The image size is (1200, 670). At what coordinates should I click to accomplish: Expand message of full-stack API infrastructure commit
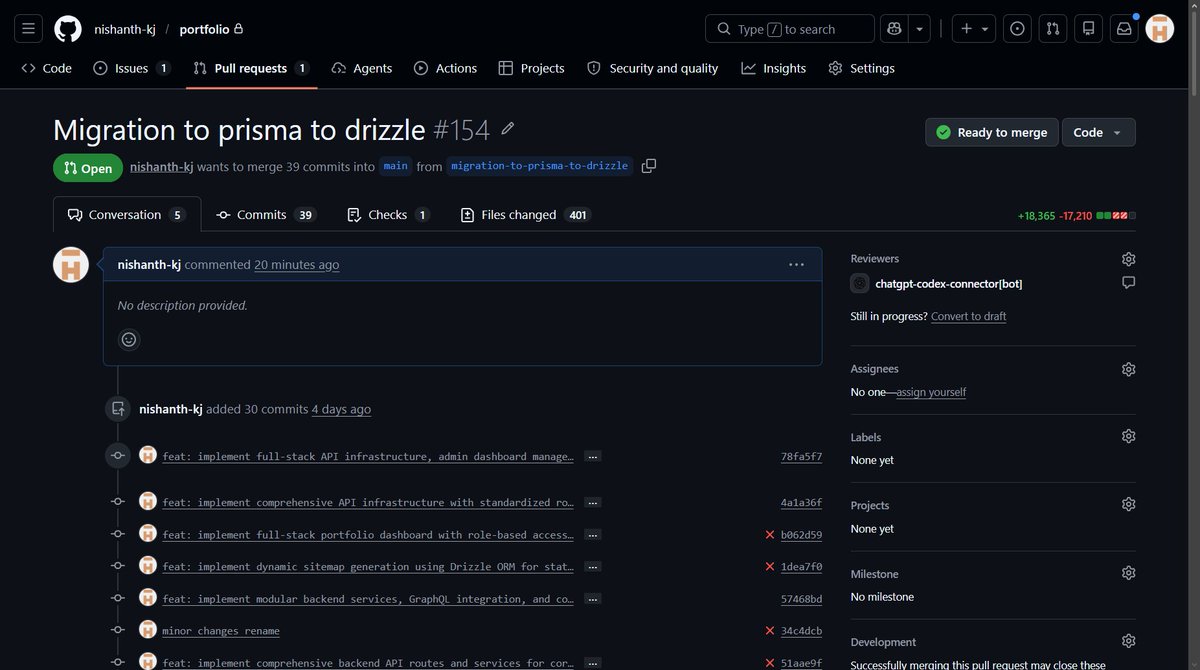click(593, 457)
